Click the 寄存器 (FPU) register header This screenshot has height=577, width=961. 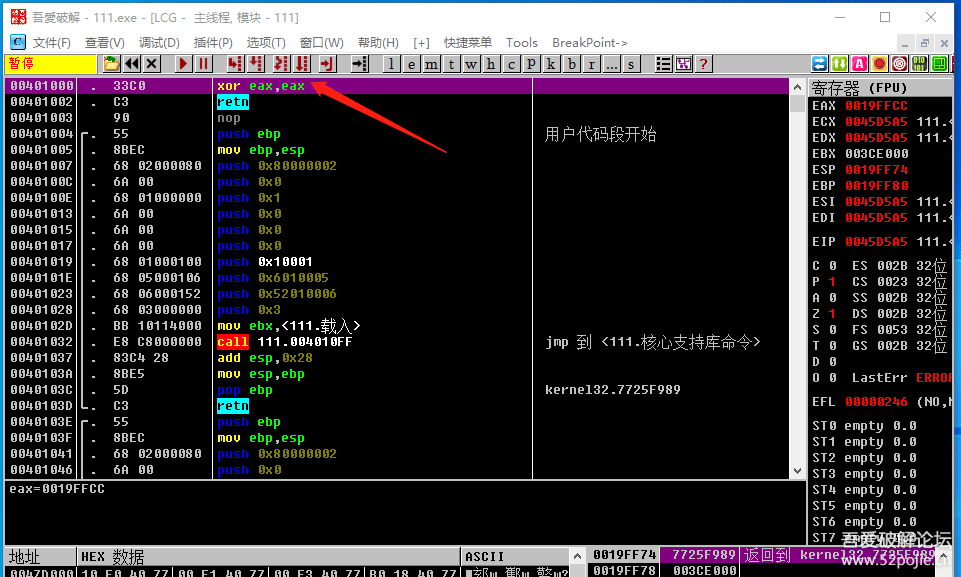[x=859, y=87]
